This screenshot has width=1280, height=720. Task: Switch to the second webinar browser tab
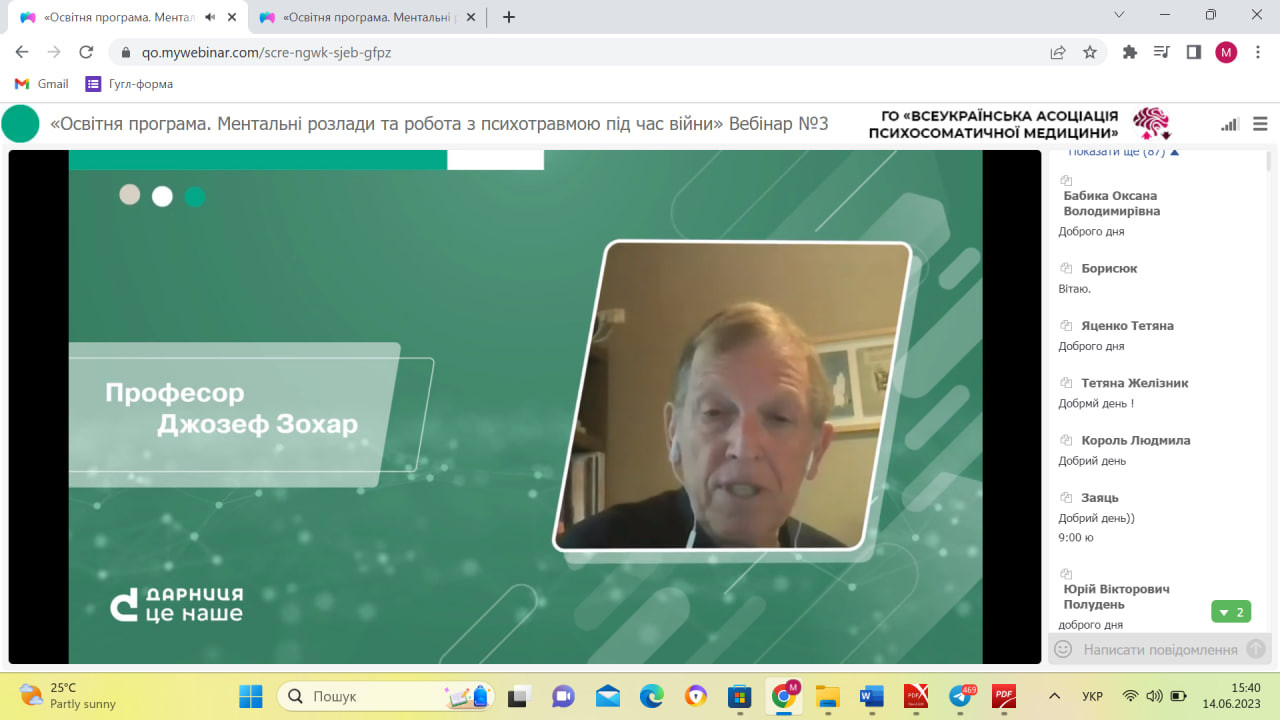367,17
